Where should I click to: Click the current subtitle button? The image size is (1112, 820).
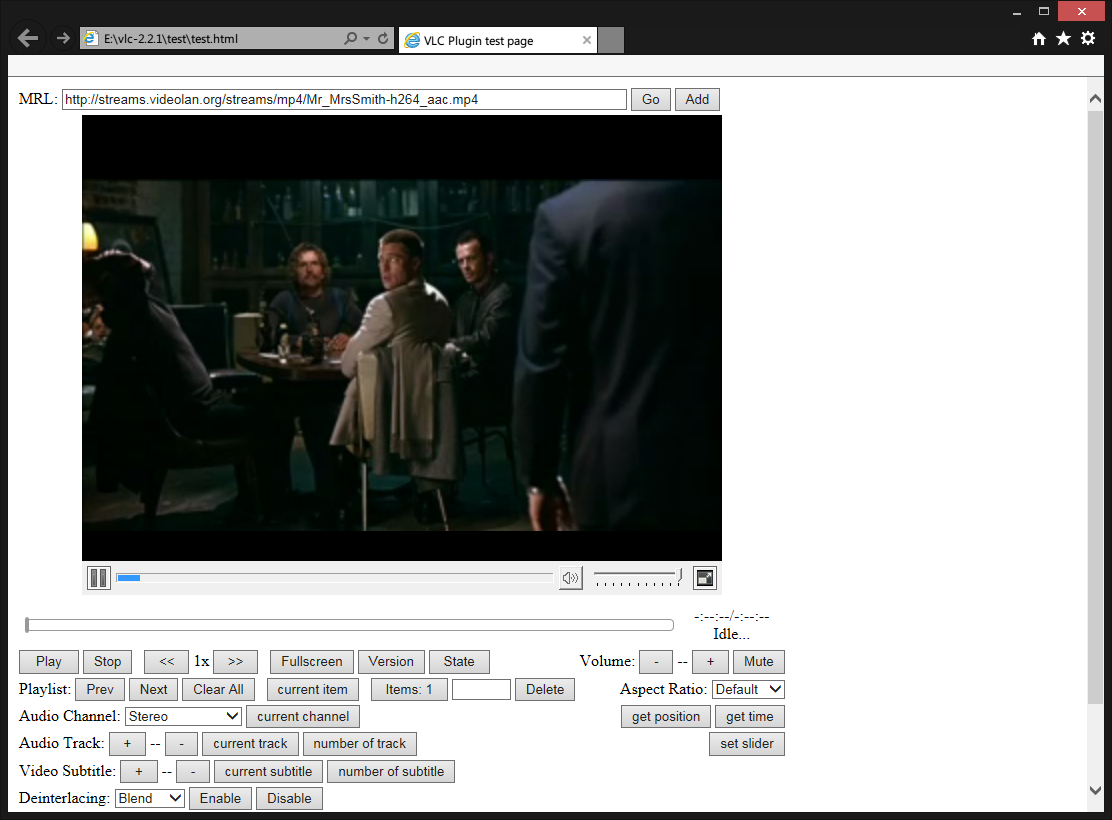[x=268, y=771]
